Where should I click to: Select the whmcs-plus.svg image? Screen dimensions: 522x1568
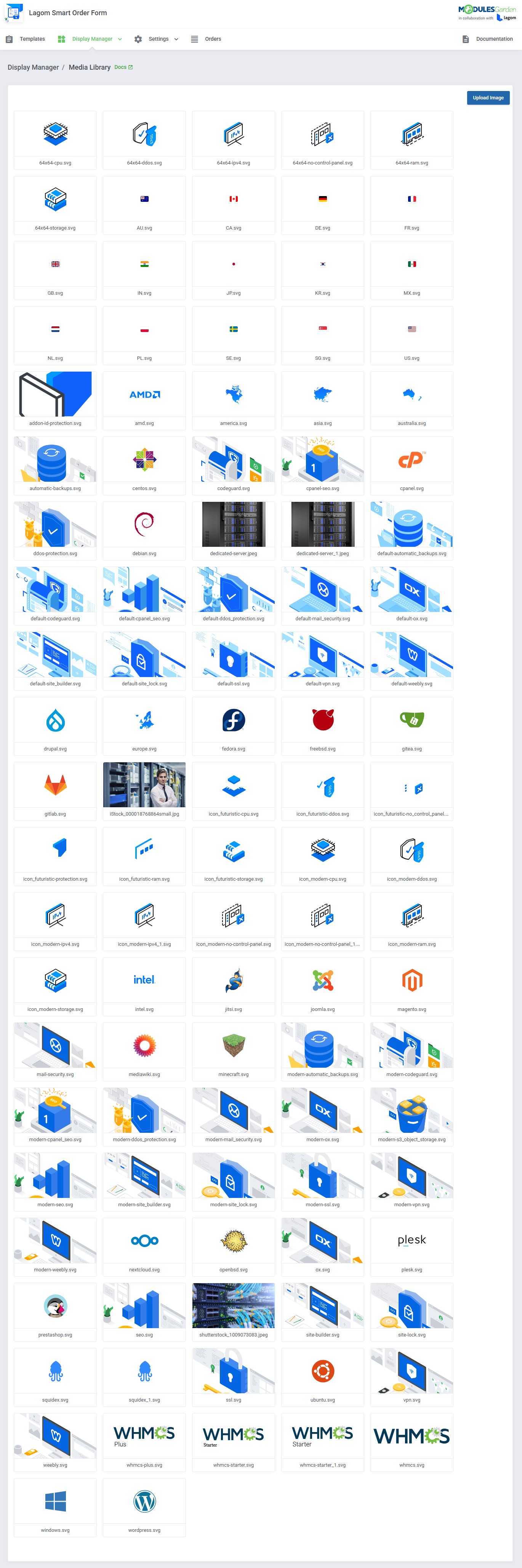144,1436
